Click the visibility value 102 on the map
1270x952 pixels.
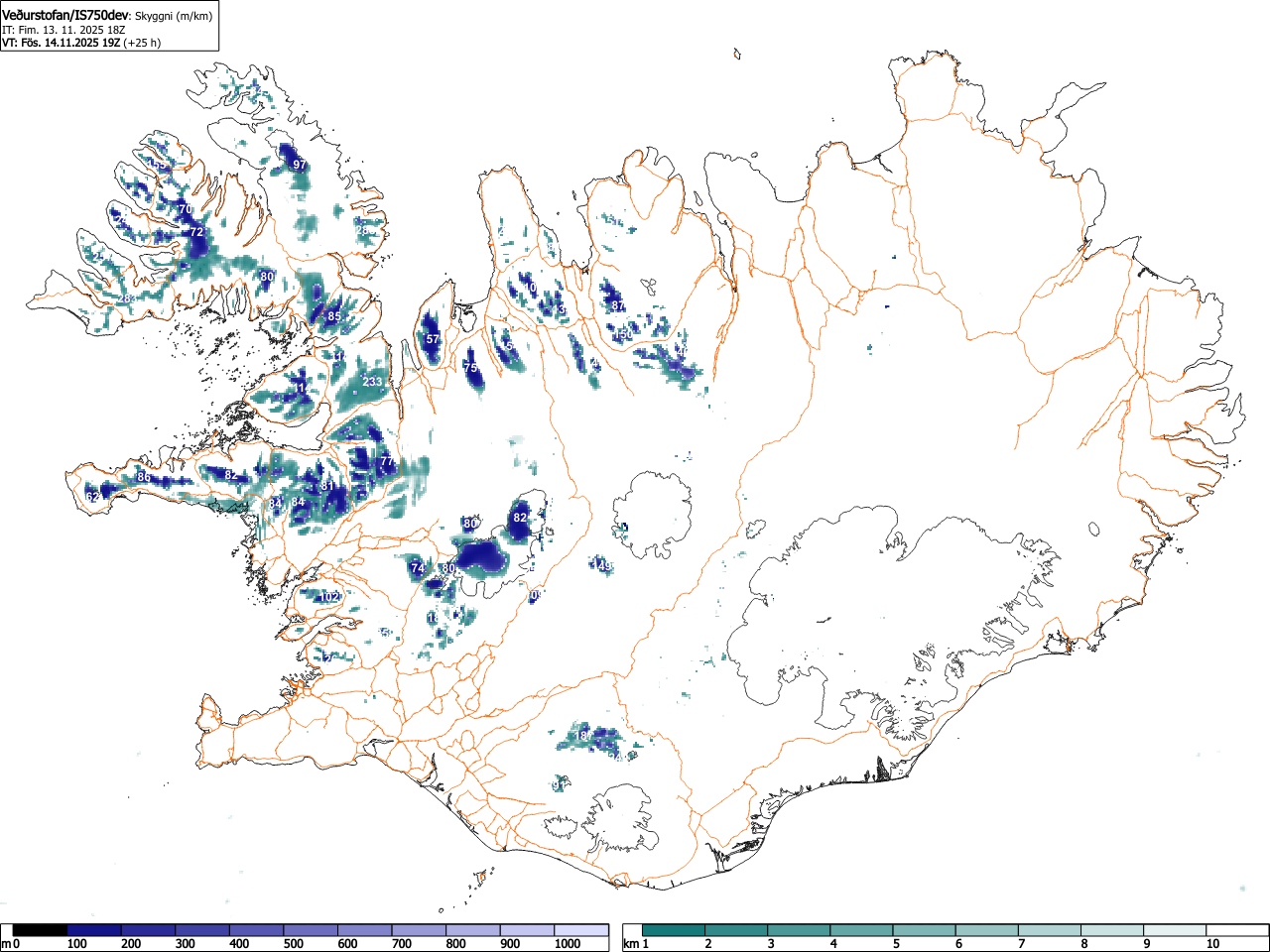[x=330, y=597]
